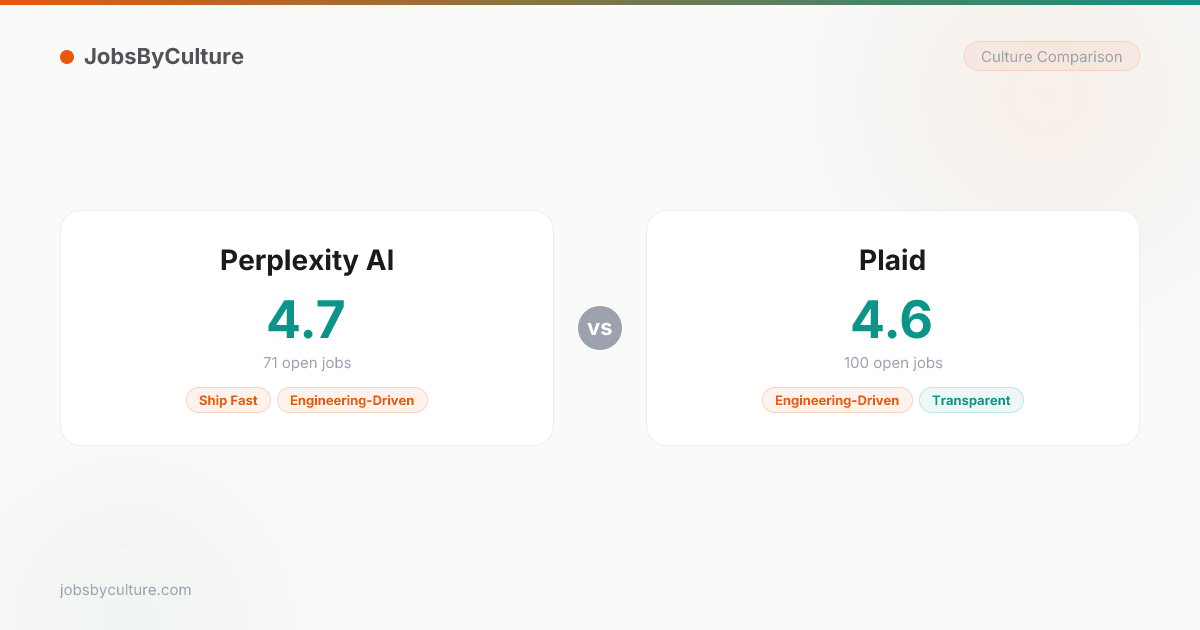Click the orange JobsByCulture logo dot
This screenshot has height=630, width=1200.
click(x=65, y=57)
